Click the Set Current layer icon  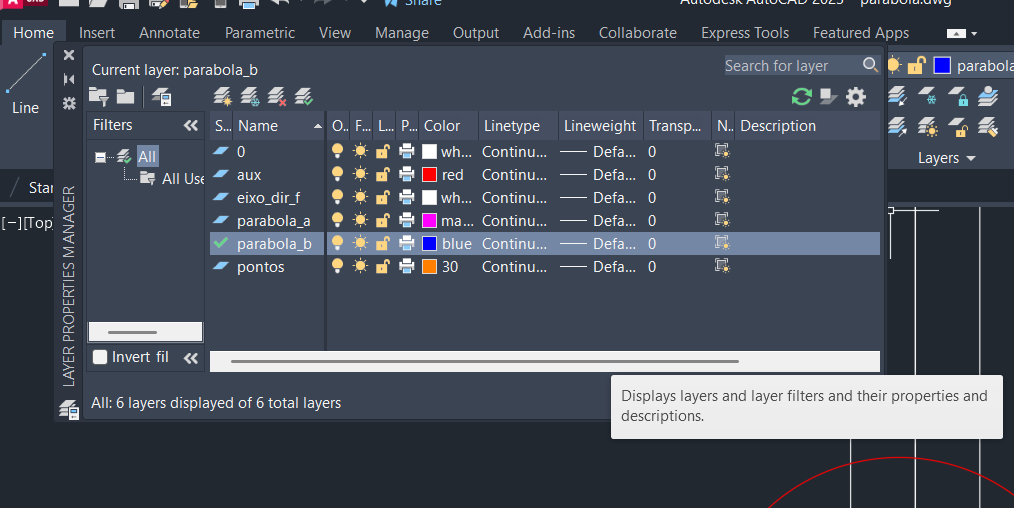(304, 97)
